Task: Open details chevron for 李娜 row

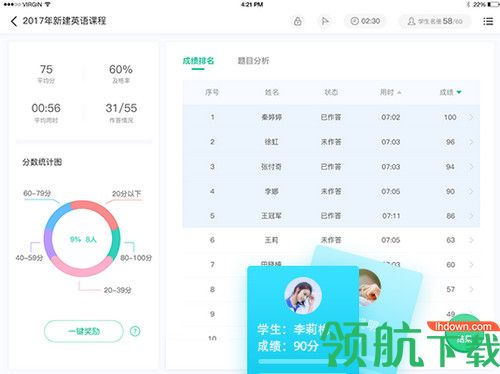Action: [471, 191]
